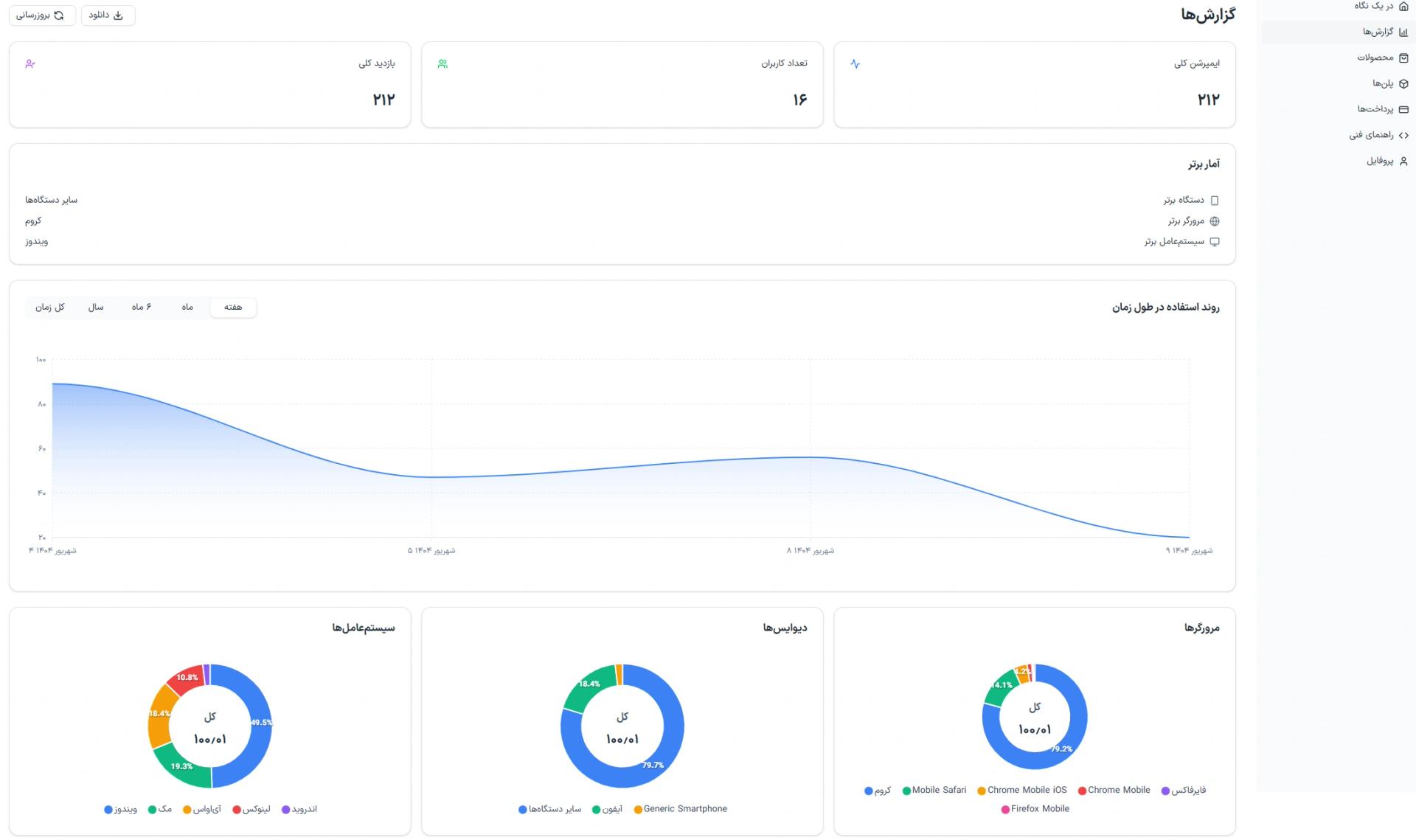Viewport: 1416px width, 840px height.
Task: Switch the chart to the ماه range
Action: pyautogui.click(x=187, y=307)
